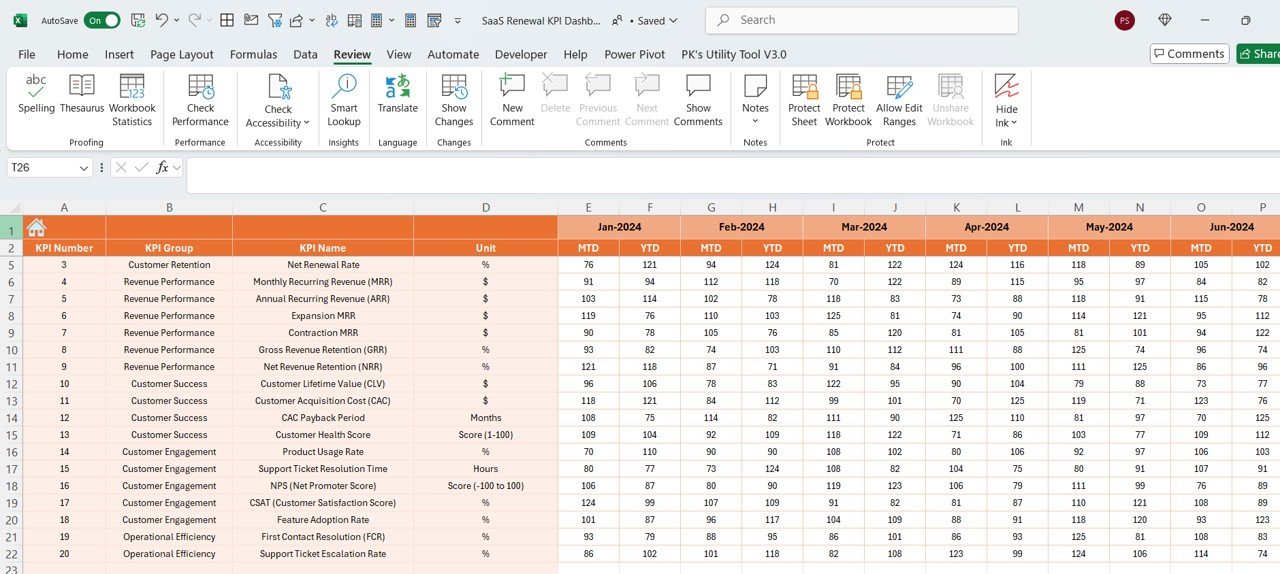The width and height of the screenshot is (1280, 574).
Task: Click the share/export icon in quick access toolbar
Action: 296,20
